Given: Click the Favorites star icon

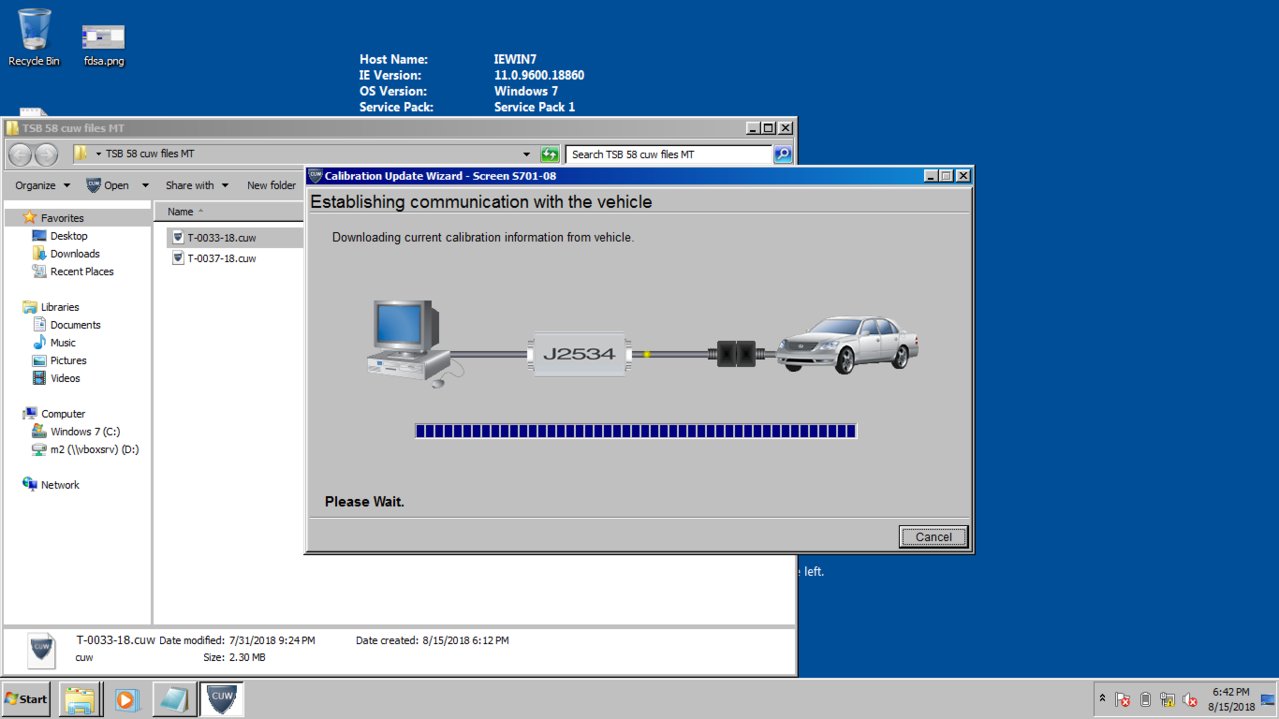Looking at the screenshot, I should pos(30,217).
